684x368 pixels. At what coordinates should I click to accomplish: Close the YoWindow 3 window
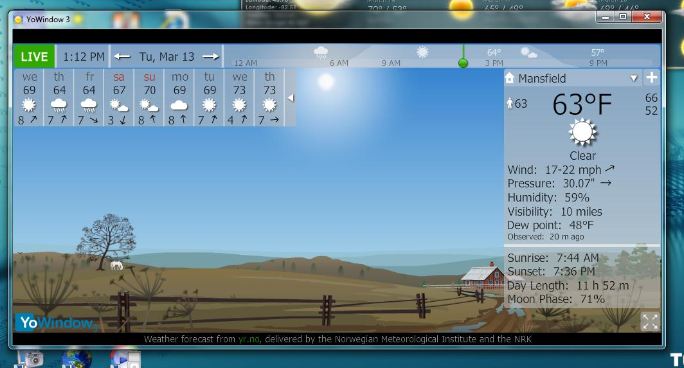[x=647, y=17]
